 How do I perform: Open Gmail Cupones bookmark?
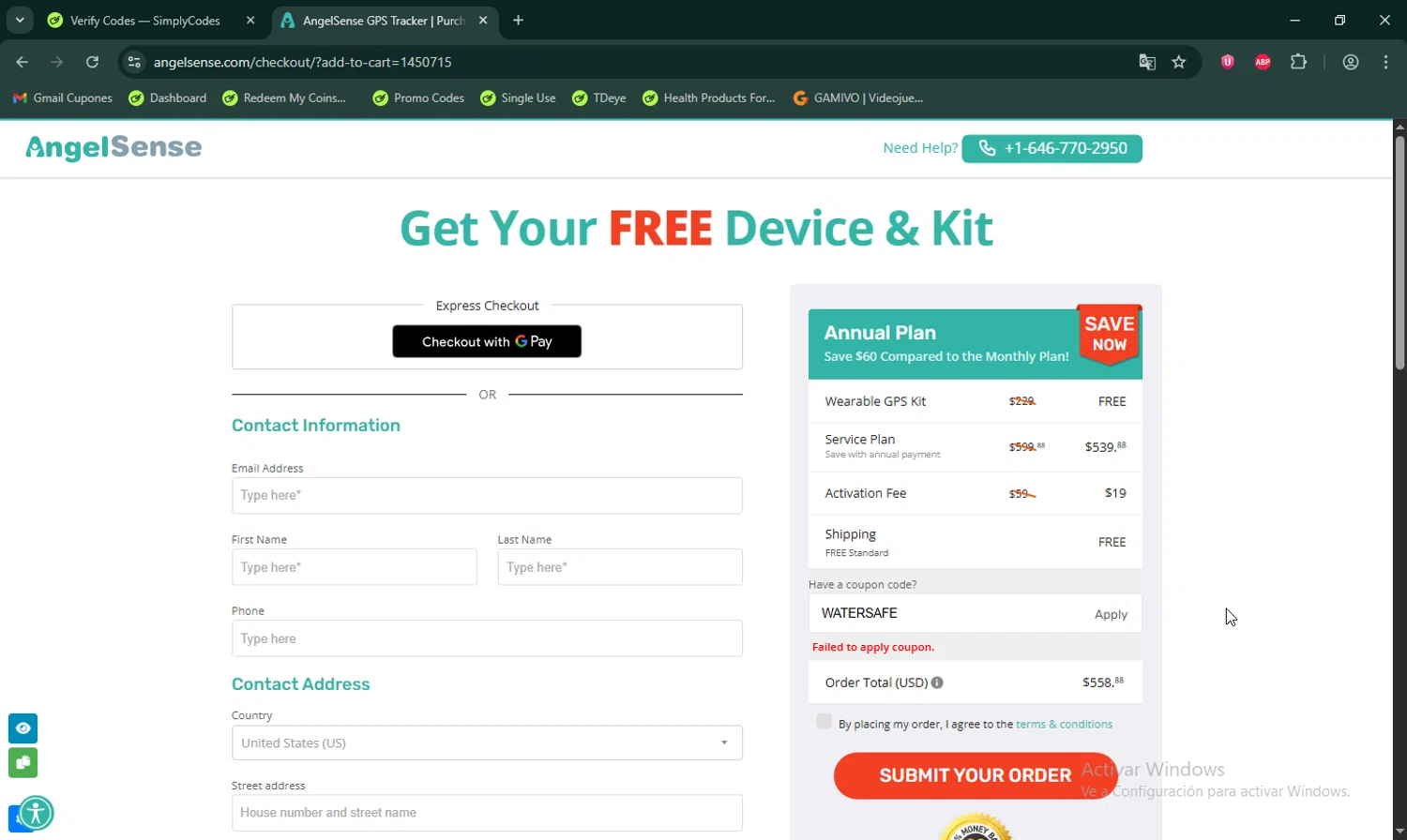coord(63,97)
